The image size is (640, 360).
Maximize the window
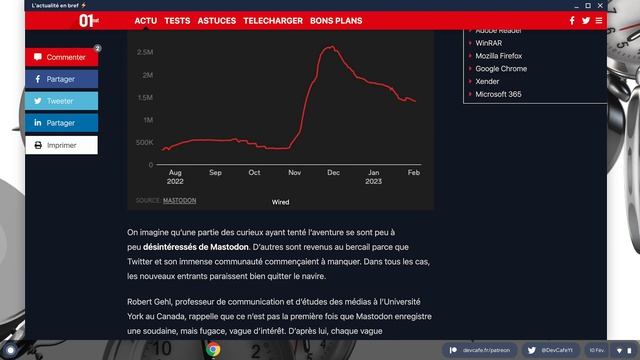coord(588,6)
